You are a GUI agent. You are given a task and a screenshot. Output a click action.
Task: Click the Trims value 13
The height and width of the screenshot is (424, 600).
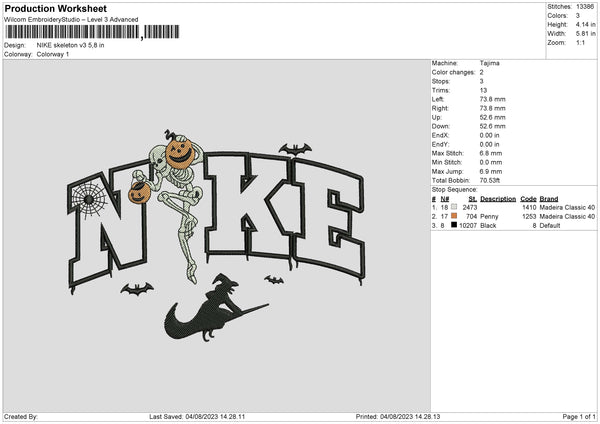coord(483,90)
